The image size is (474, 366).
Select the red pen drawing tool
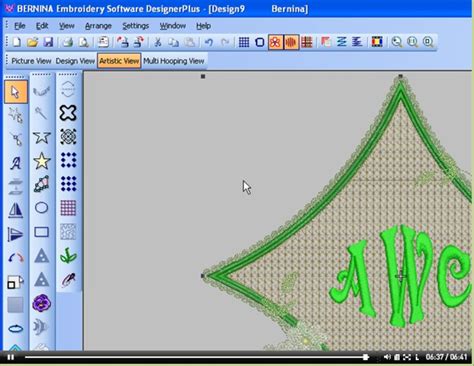[x=68, y=279]
